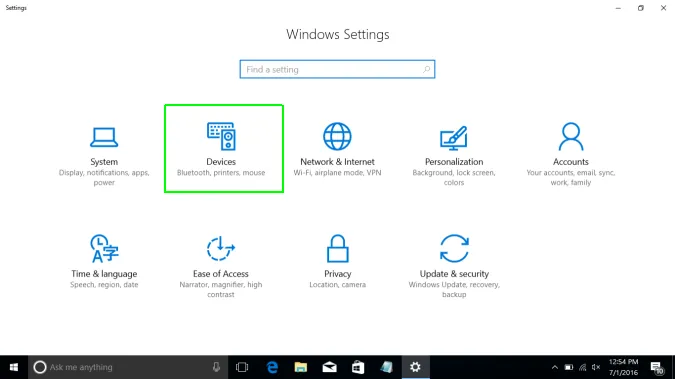675x379 pixels.
Task: Open the Windows Store taskbar icon
Action: click(358, 367)
